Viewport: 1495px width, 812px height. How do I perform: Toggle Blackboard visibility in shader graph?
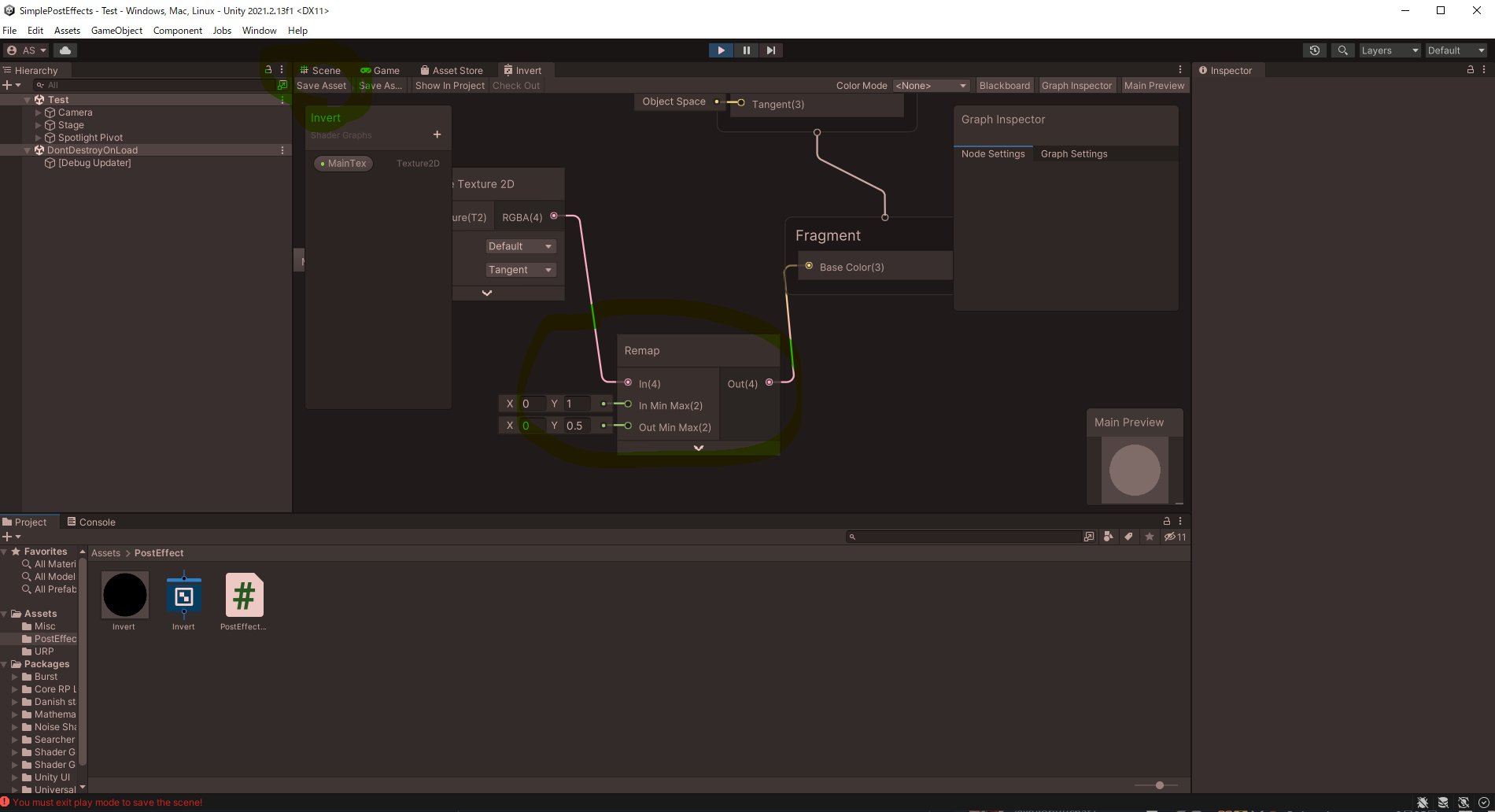point(1004,86)
